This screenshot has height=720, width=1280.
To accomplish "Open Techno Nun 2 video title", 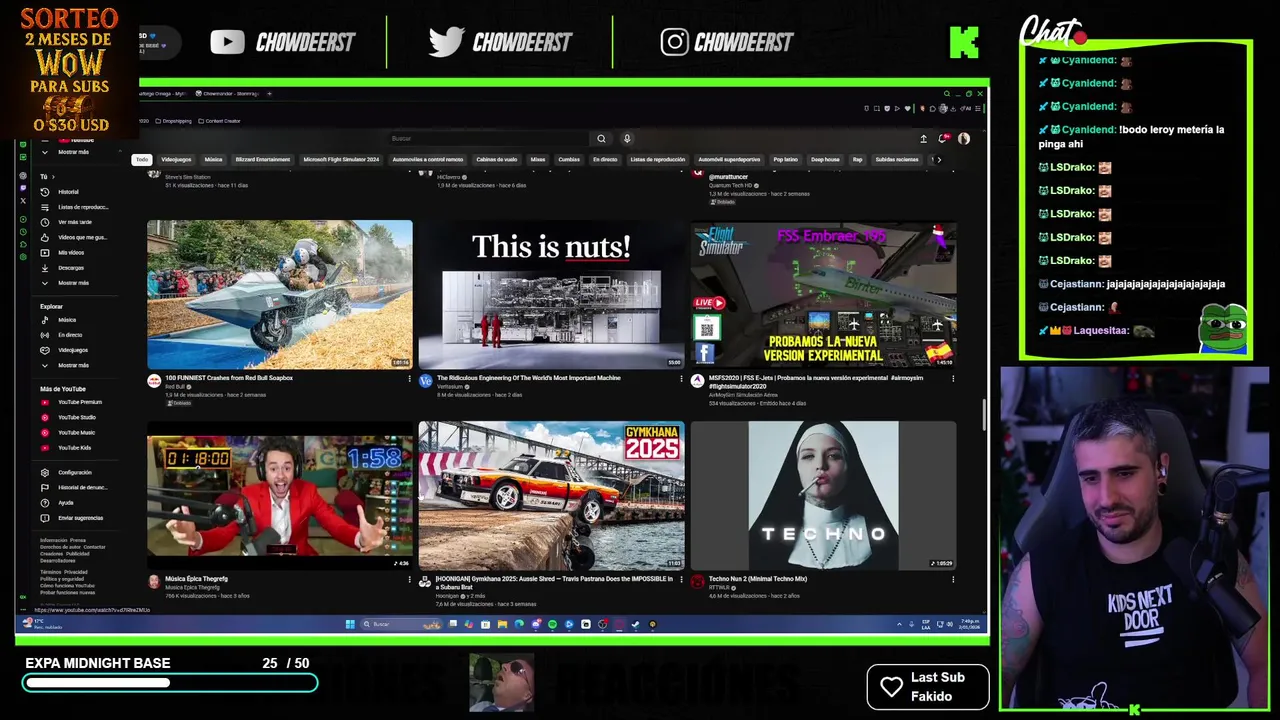I will (757, 578).
